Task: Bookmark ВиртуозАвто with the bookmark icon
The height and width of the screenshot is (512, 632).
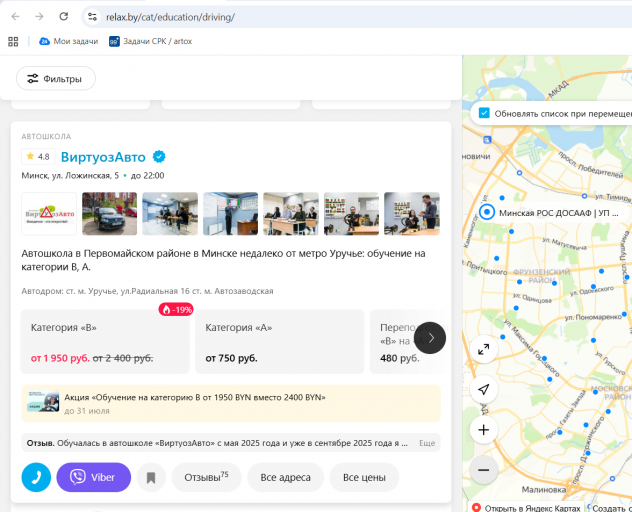Action: tap(151, 478)
